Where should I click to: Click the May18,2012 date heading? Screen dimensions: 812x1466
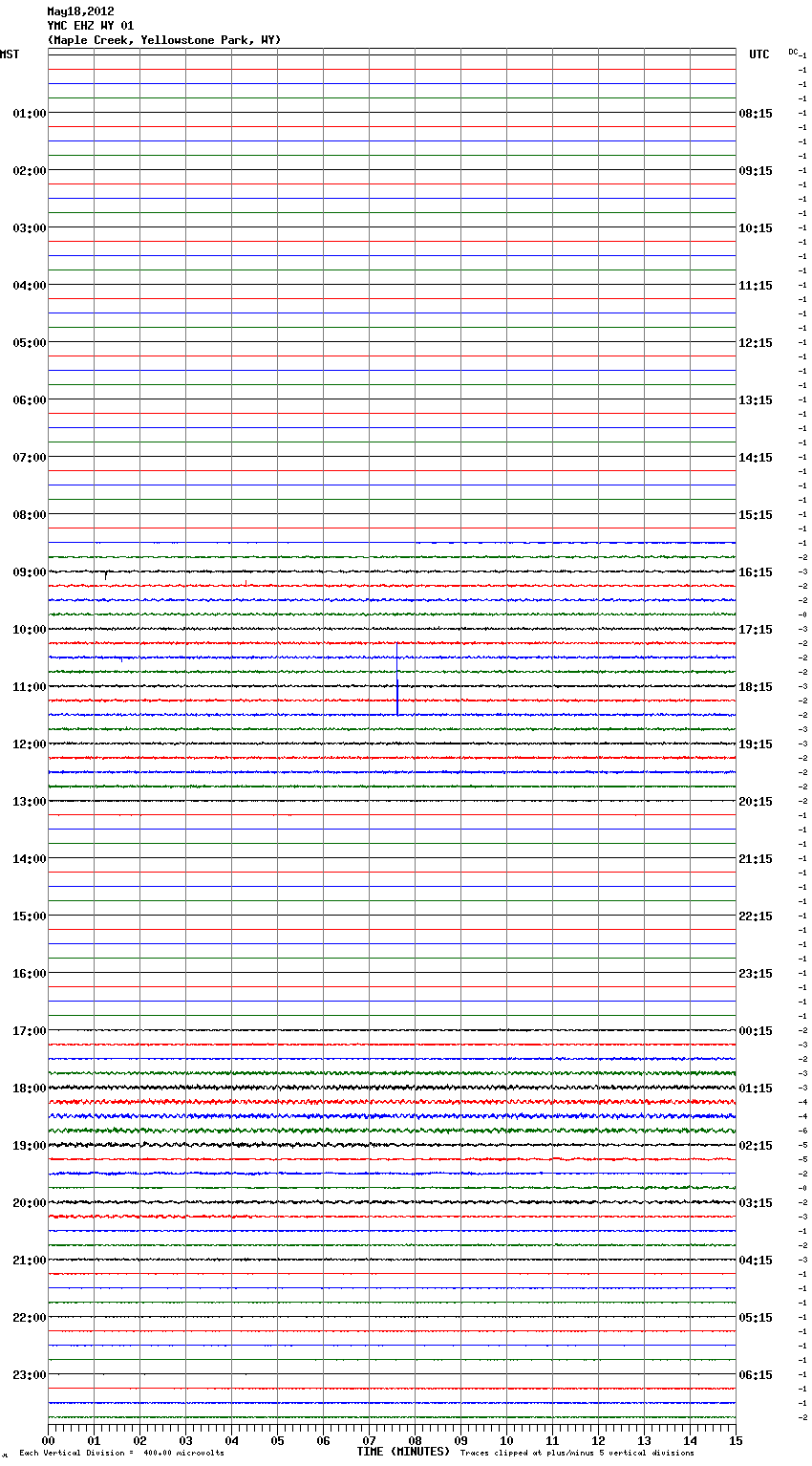coord(81,11)
